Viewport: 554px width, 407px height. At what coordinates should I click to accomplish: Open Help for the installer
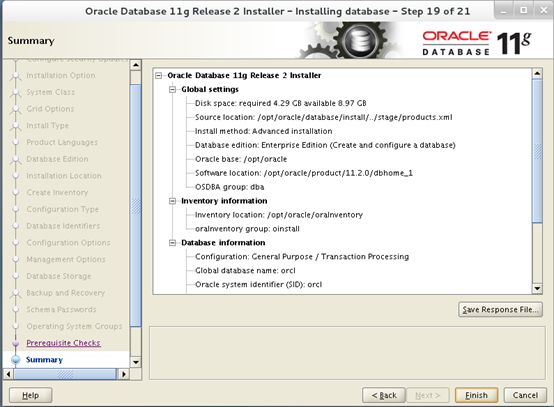(30, 395)
